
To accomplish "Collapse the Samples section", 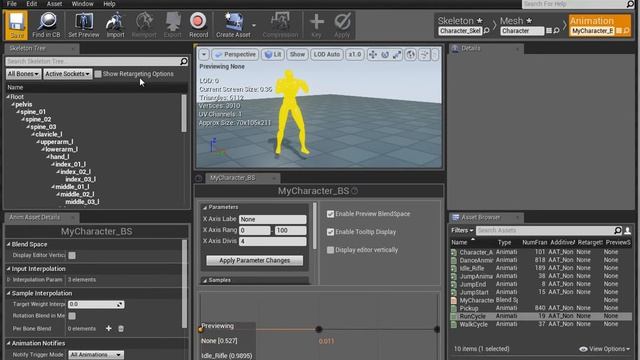I will point(205,280).
